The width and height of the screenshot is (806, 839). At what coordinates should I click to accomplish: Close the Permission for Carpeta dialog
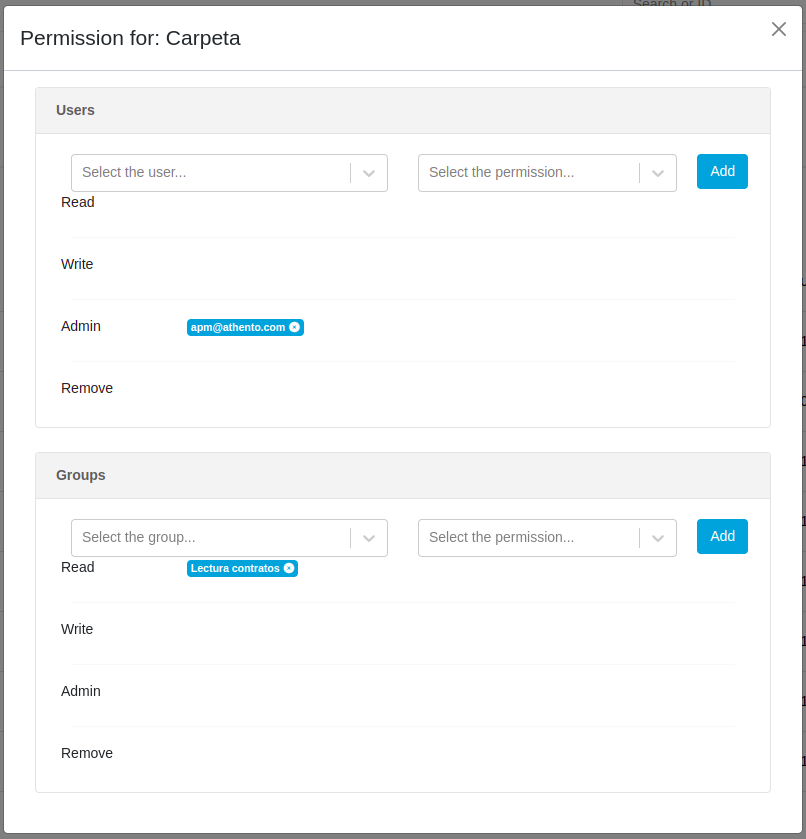[x=779, y=29]
